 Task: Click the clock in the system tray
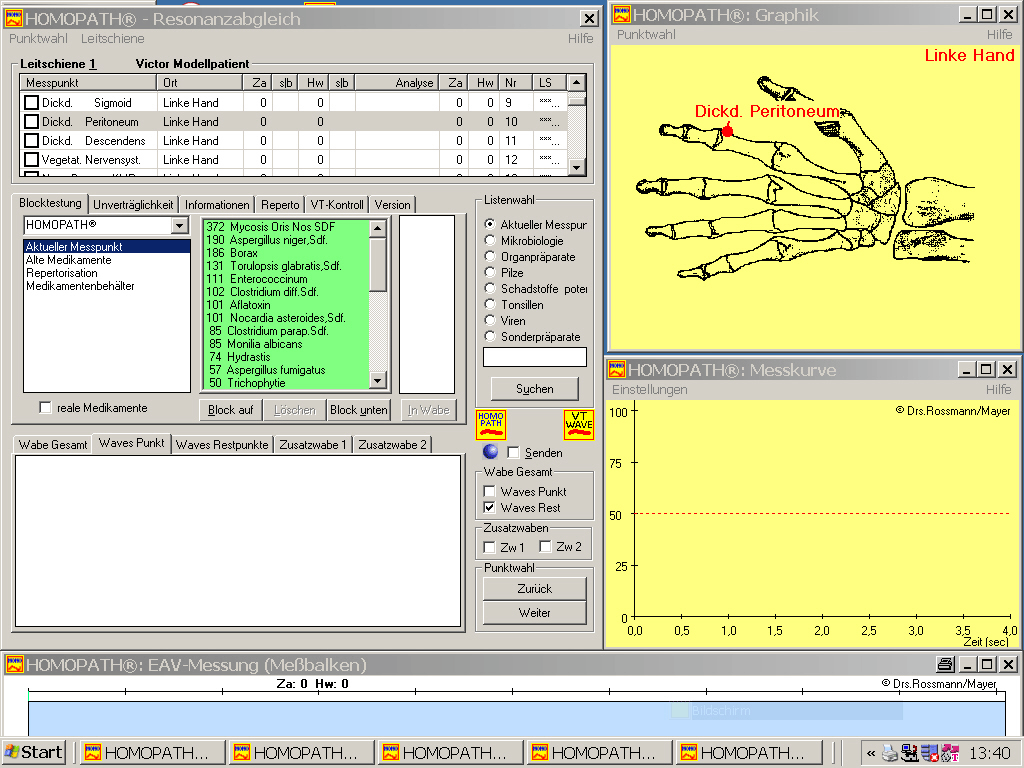(x=989, y=753)
